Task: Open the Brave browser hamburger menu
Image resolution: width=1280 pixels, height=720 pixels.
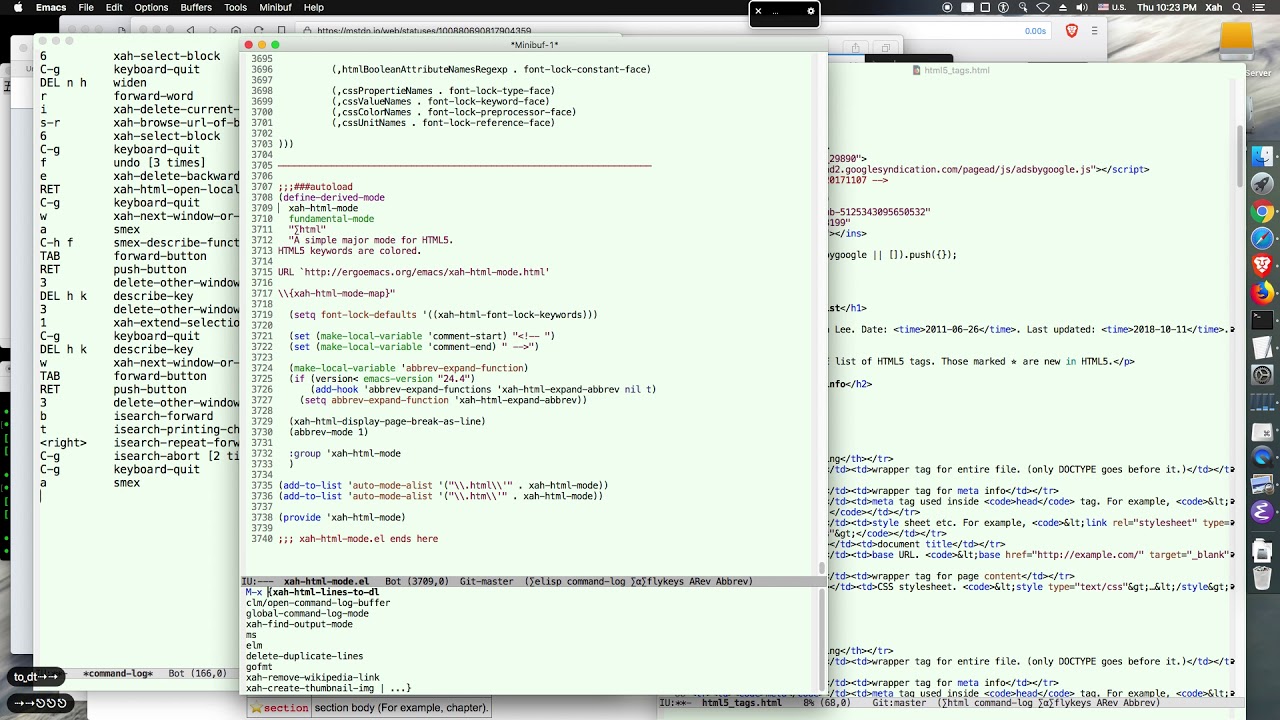Action: [1094, 31]
